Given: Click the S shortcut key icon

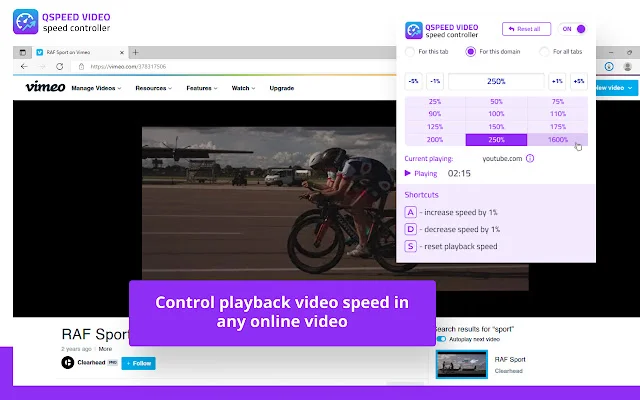Looking at the screenshot, I should coord(410,247).
